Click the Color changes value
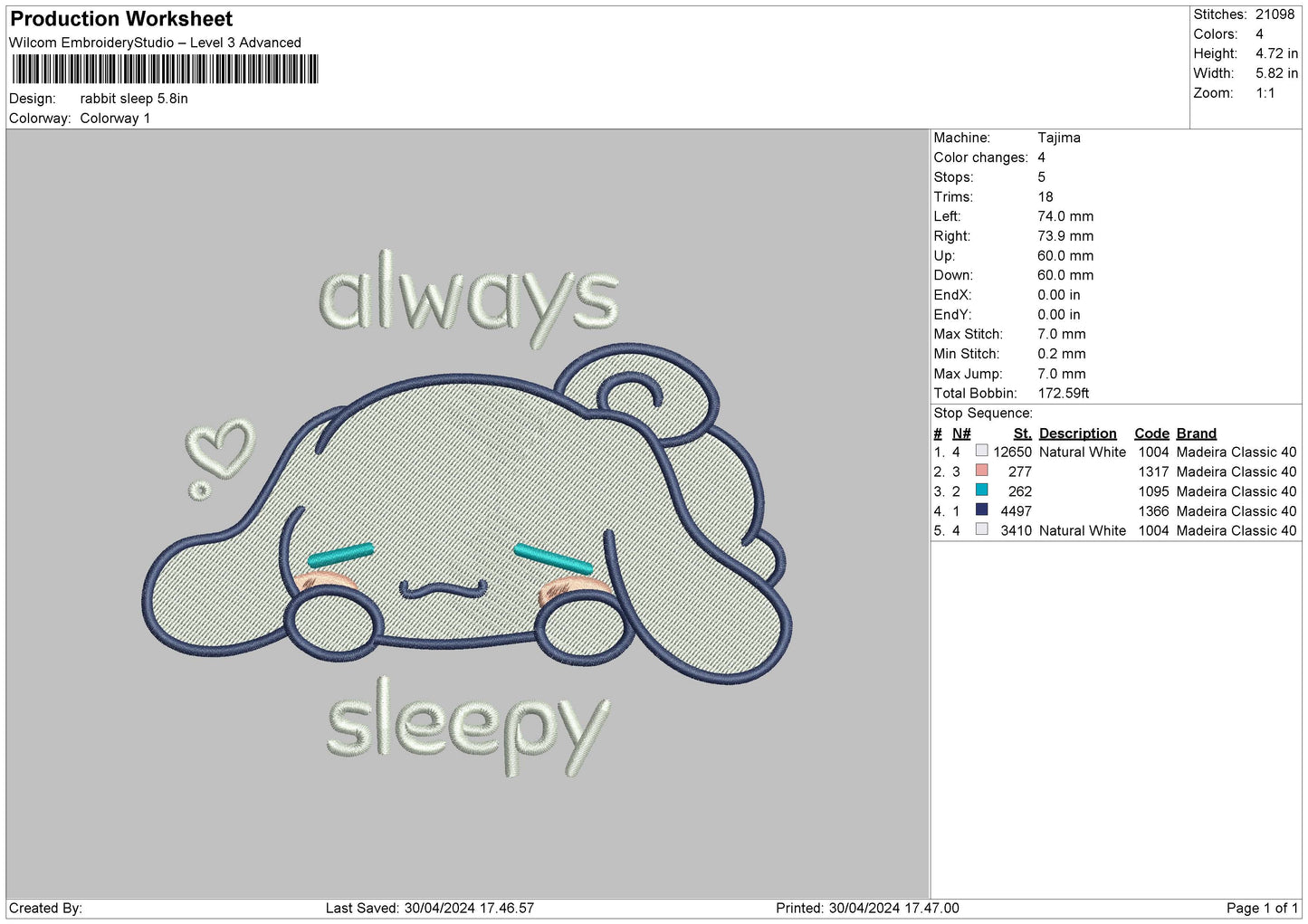Screen dimensions: 1308x924 coord(1041,157)
